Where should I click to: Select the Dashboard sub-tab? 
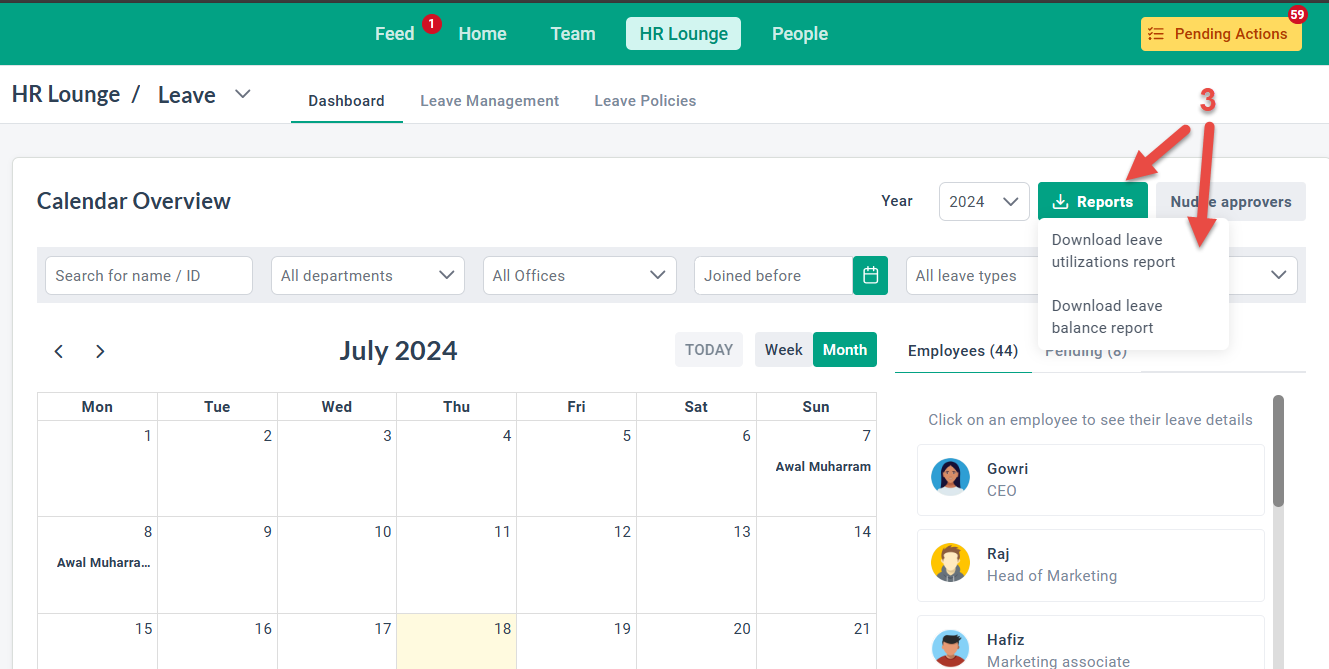coord(346,101)
